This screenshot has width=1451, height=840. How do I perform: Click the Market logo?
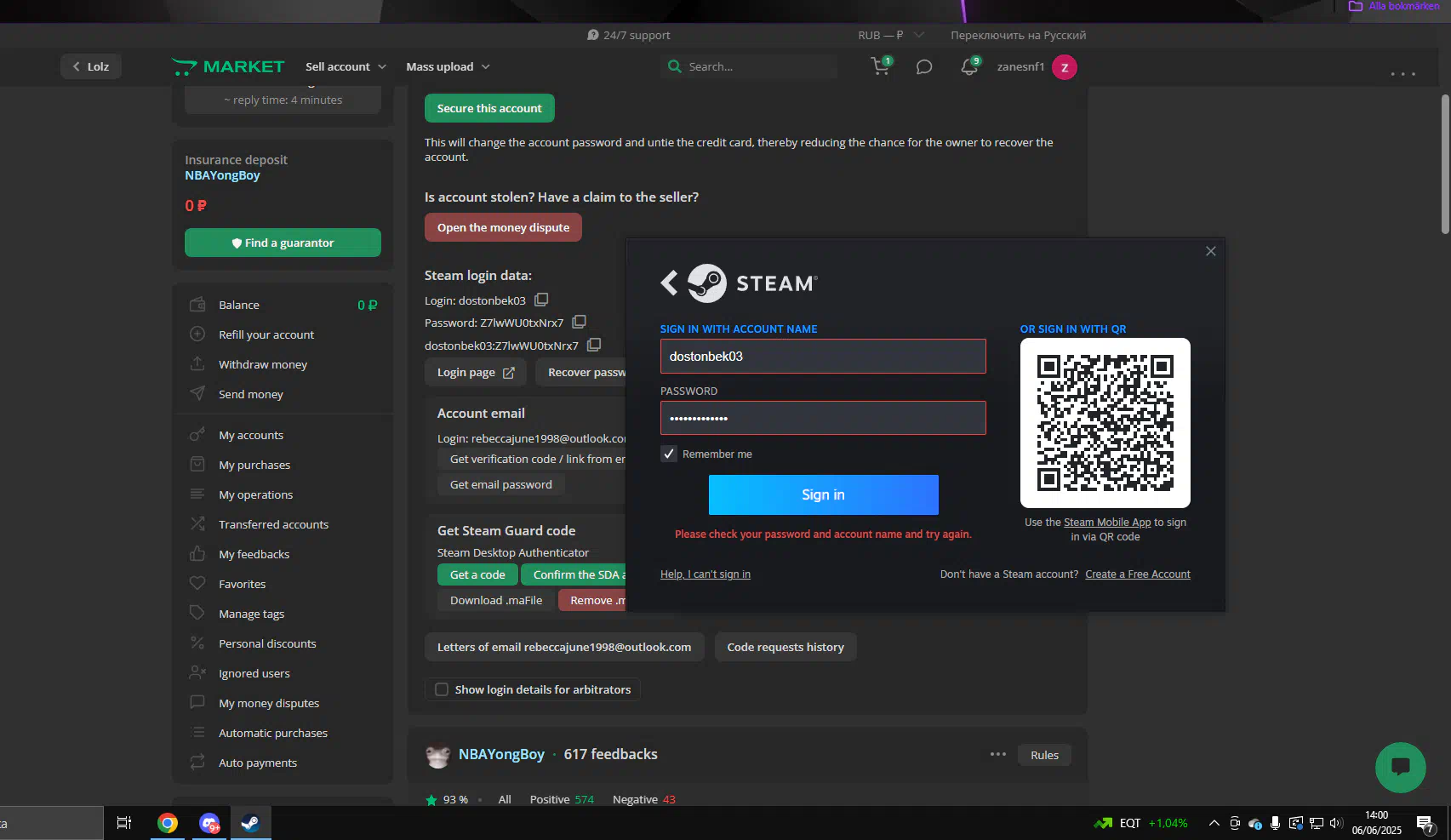click(x=228, y=66)
